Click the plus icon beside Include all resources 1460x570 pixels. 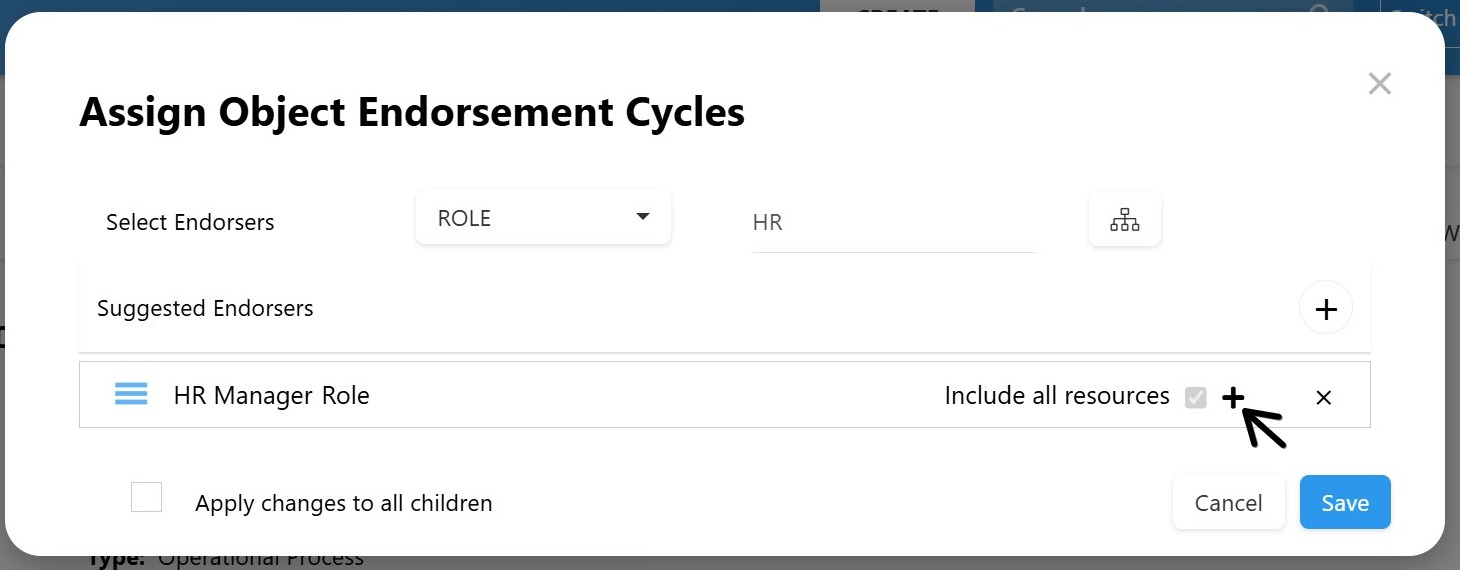[1233, 397]
